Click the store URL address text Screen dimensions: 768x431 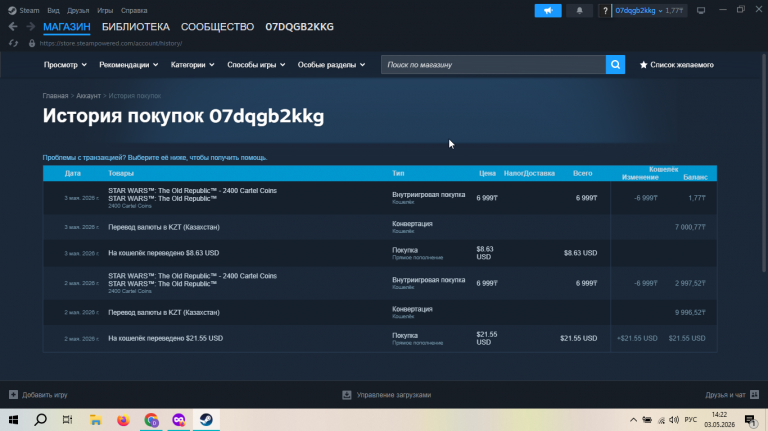coord(111,43)
